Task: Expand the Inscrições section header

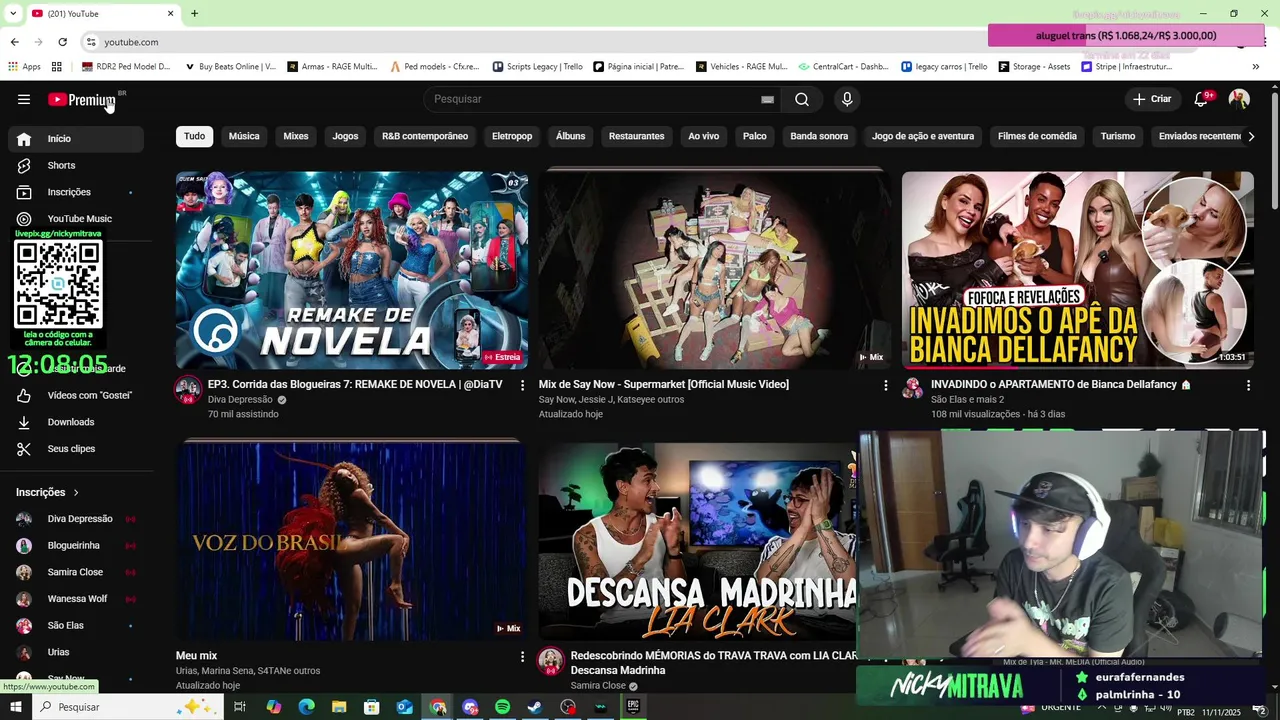Action: (47, 492)
